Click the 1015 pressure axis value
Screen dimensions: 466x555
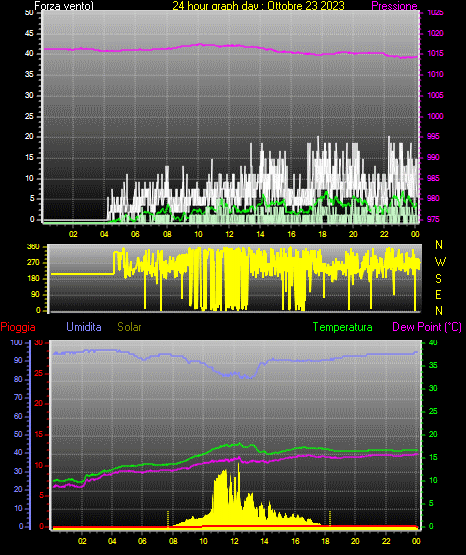pos(435,53)
